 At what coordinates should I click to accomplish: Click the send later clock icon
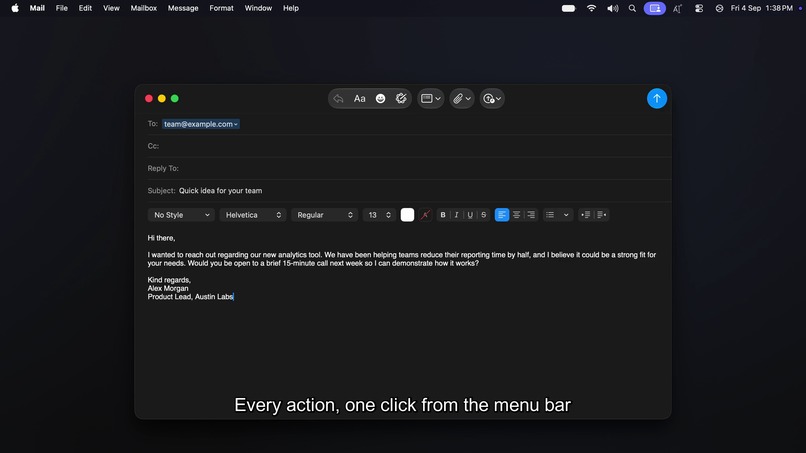[489, 99]
